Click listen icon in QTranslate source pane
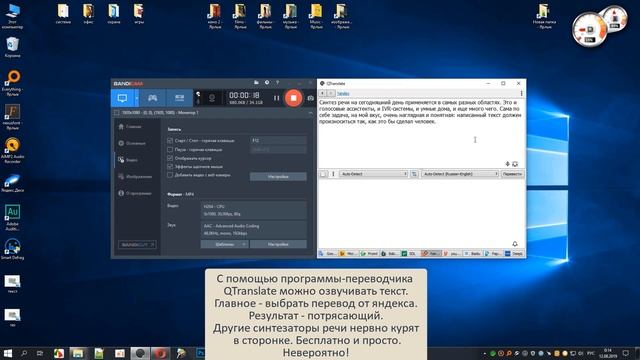This screenshot has width=640, height=360. 515,164
